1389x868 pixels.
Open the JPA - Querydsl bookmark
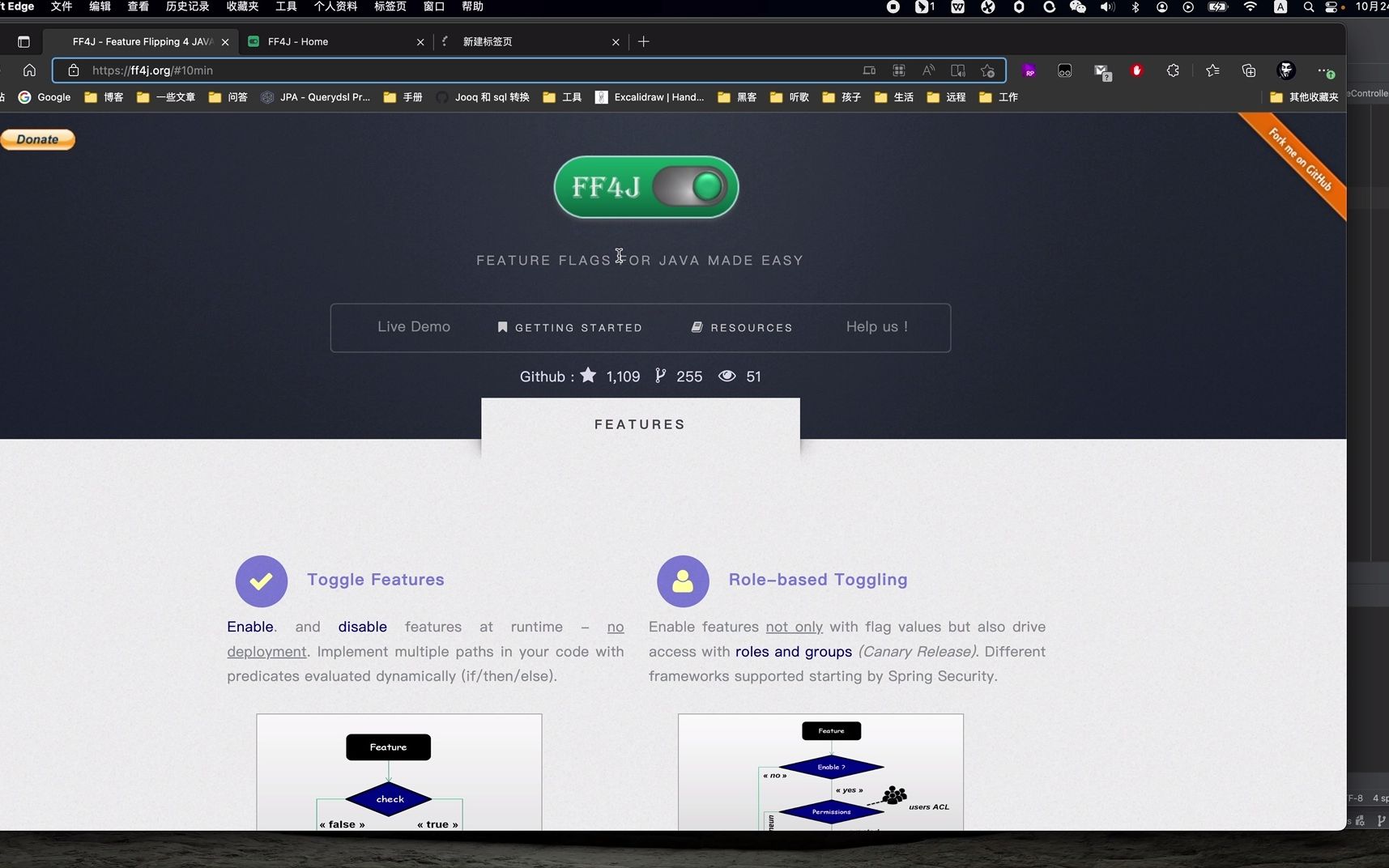click(315, 97)
